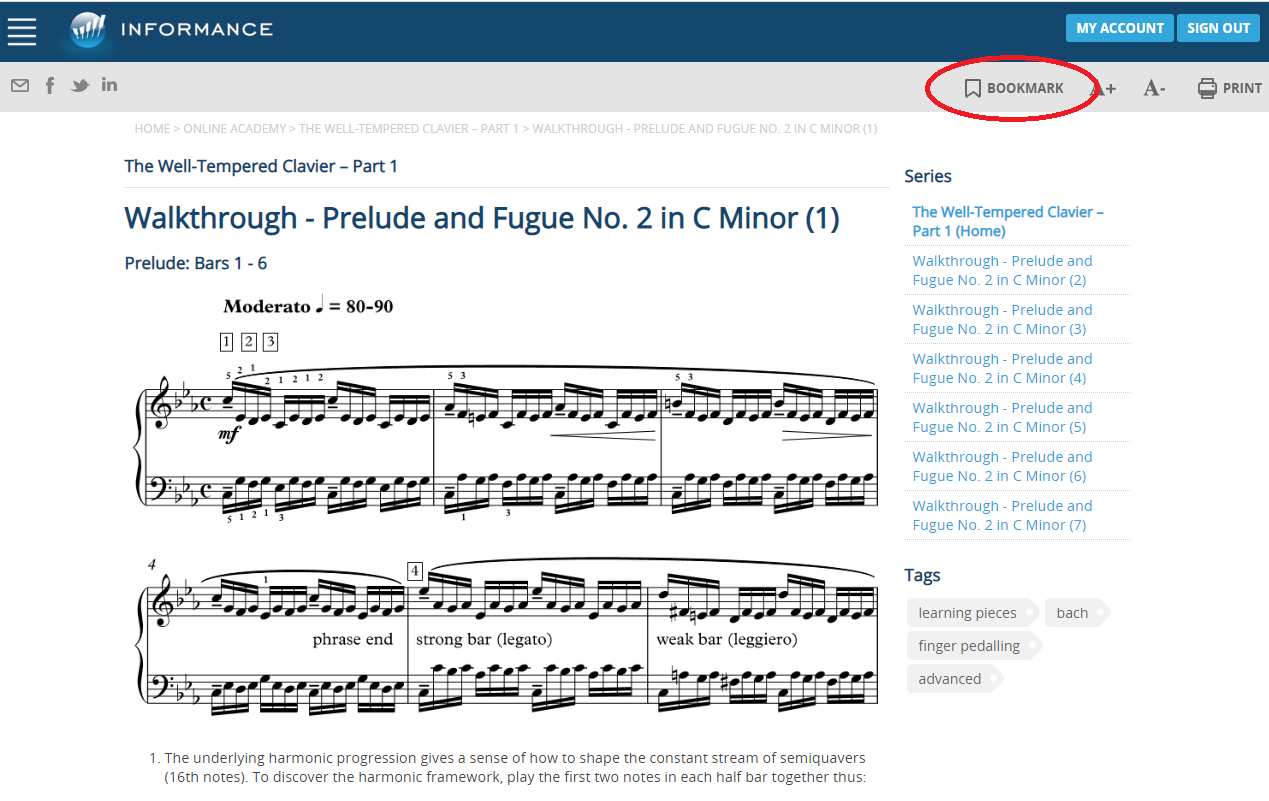The image size is (1269, 801).
Task: Open Walkthrough Prelude and Fugue No. 2 (6)
Action: point(1002,466)
